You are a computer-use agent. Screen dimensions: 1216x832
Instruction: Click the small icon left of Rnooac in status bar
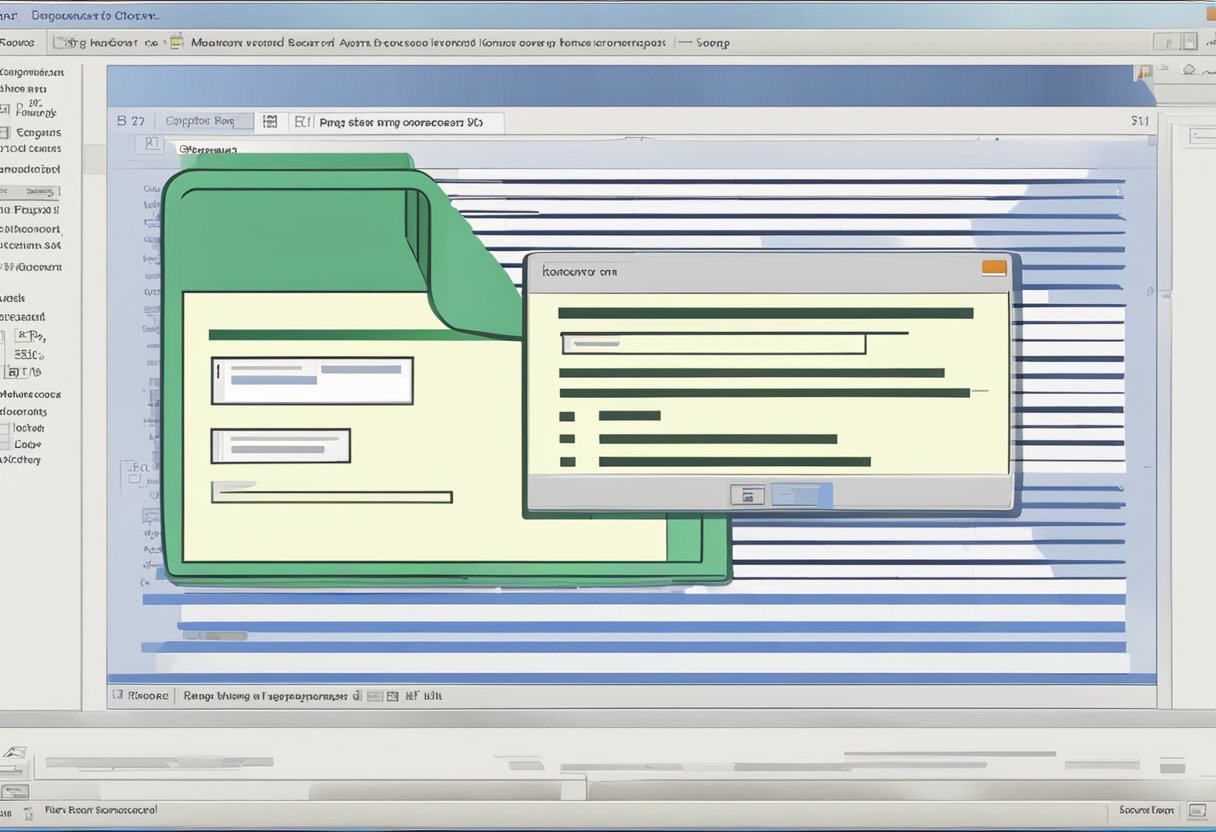(x=118, y=695)
